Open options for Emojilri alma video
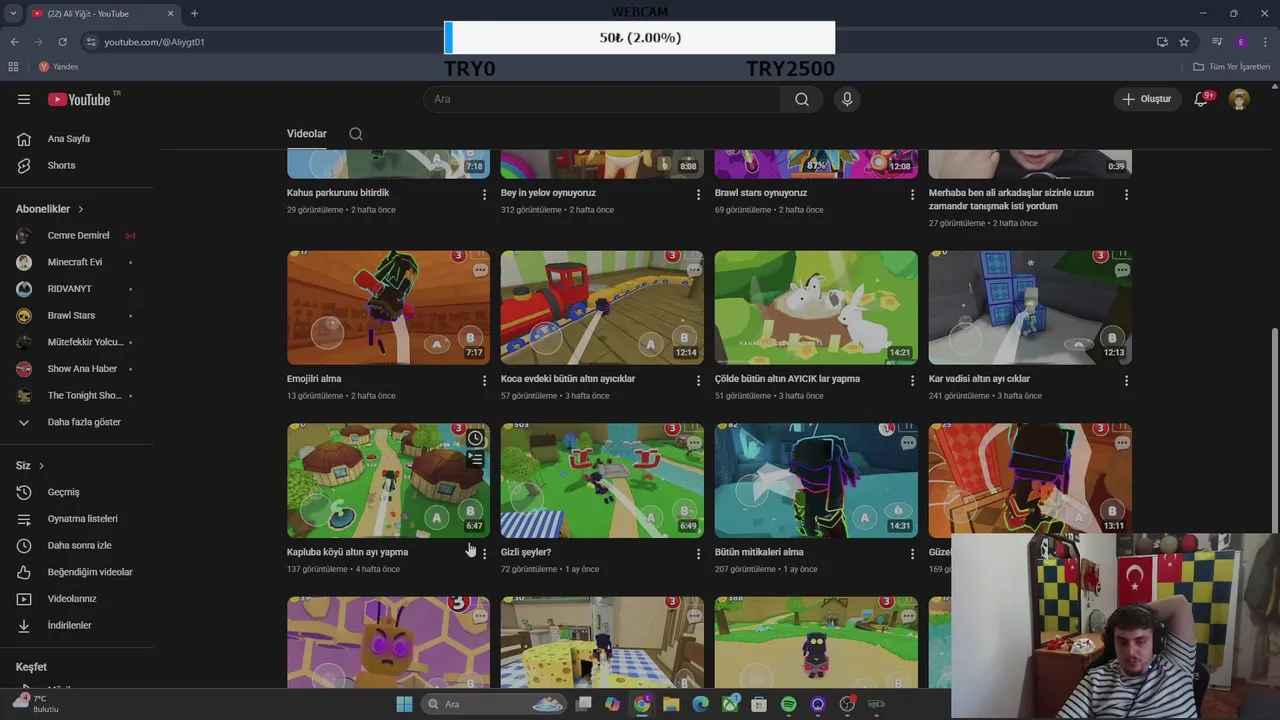The width and height of the screenshot is (1280, 720). [x=484, y=380]
